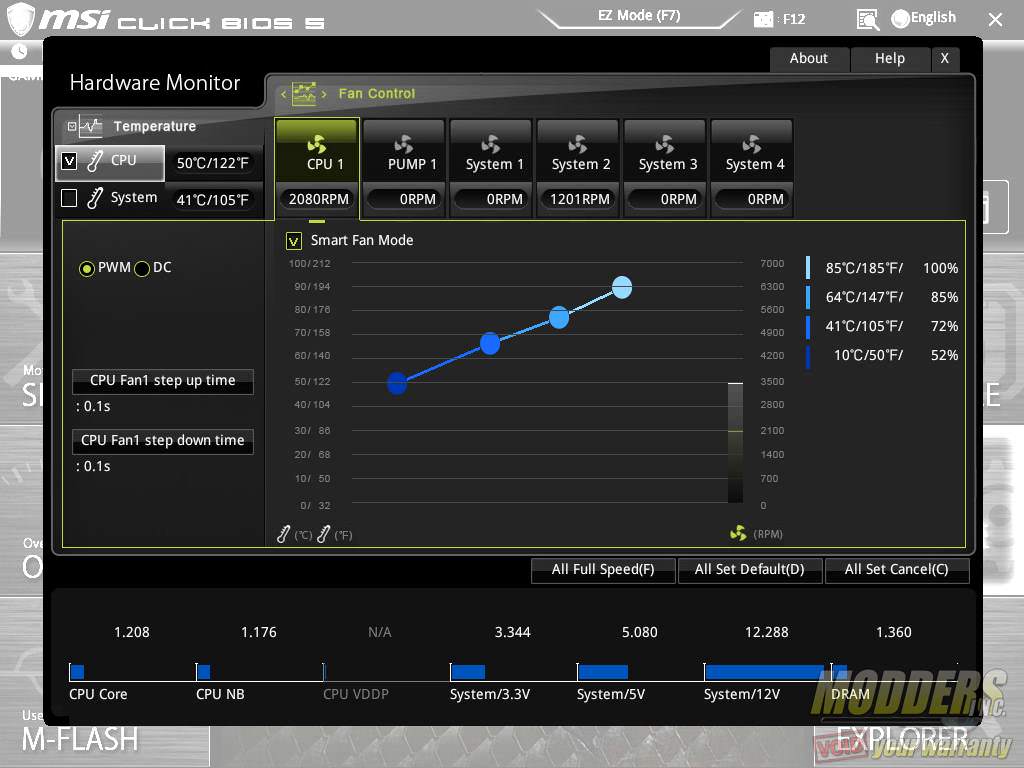Click the Fan Control graph icon

tap(304, 93)
